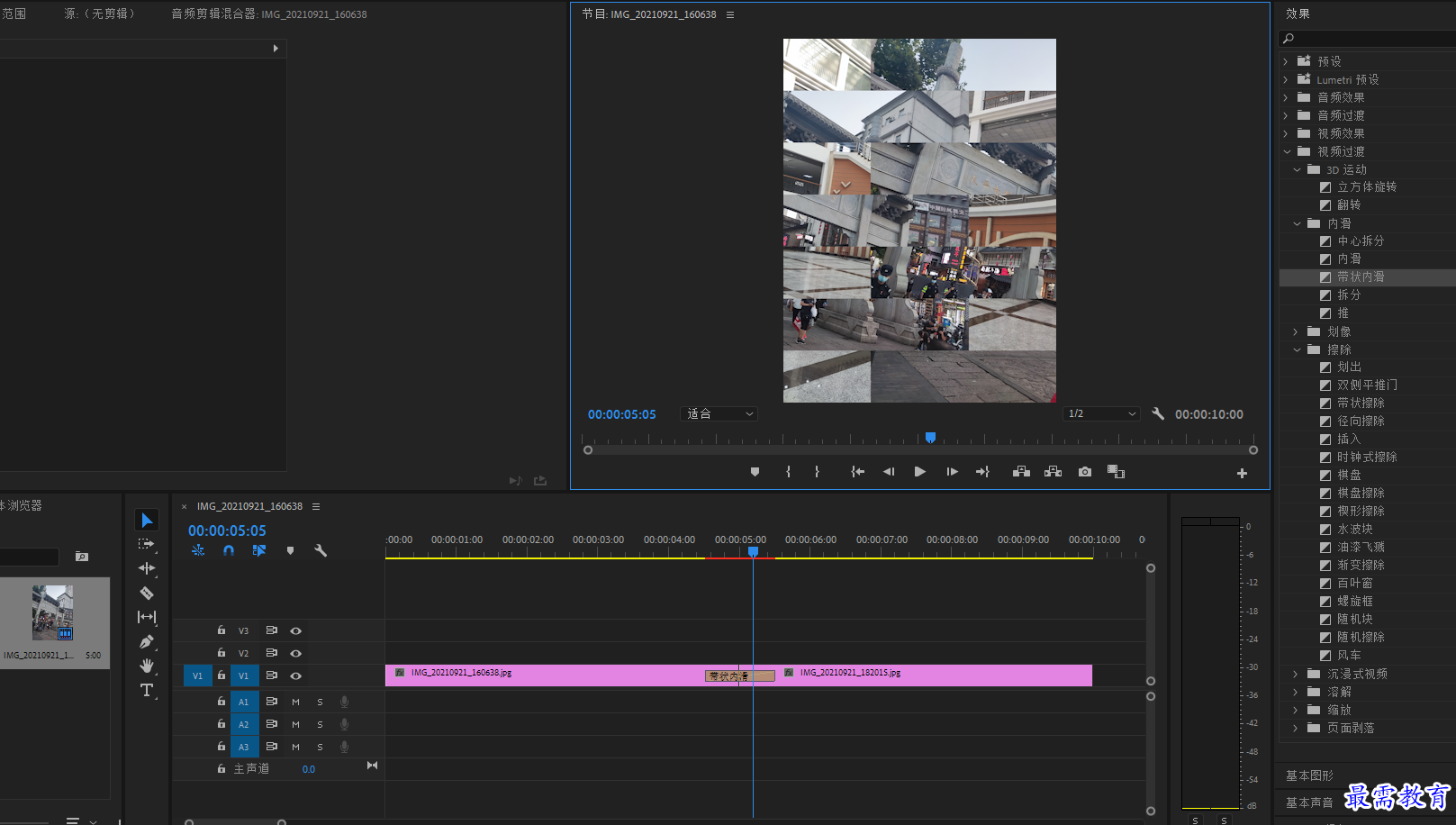Mark Out point in Program monitor
Screen dimensions: 1456x825
(x=817, y=472)
